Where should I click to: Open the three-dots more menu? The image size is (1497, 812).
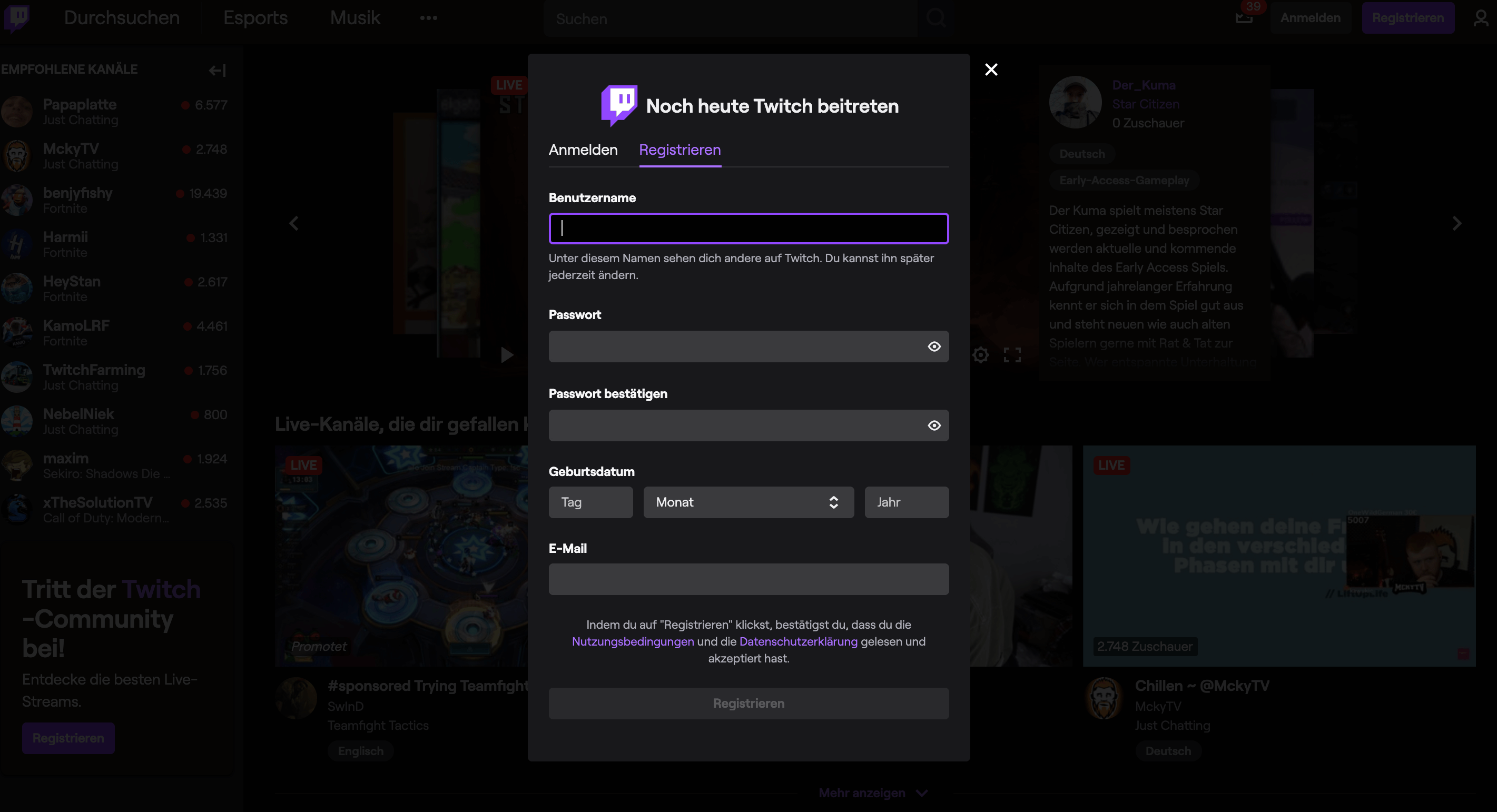click(428, 18)
